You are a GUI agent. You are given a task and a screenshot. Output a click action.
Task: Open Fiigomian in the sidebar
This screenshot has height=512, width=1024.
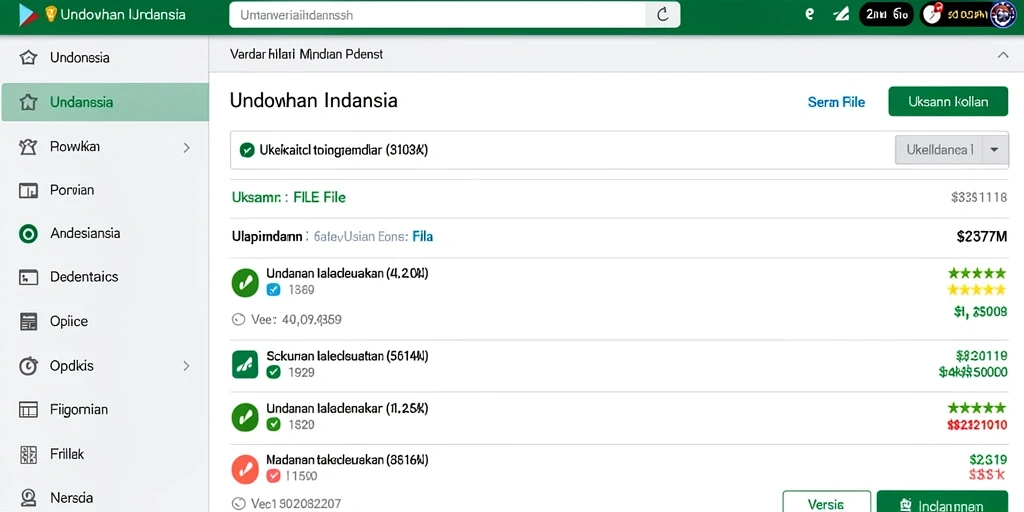click(104, 409)
